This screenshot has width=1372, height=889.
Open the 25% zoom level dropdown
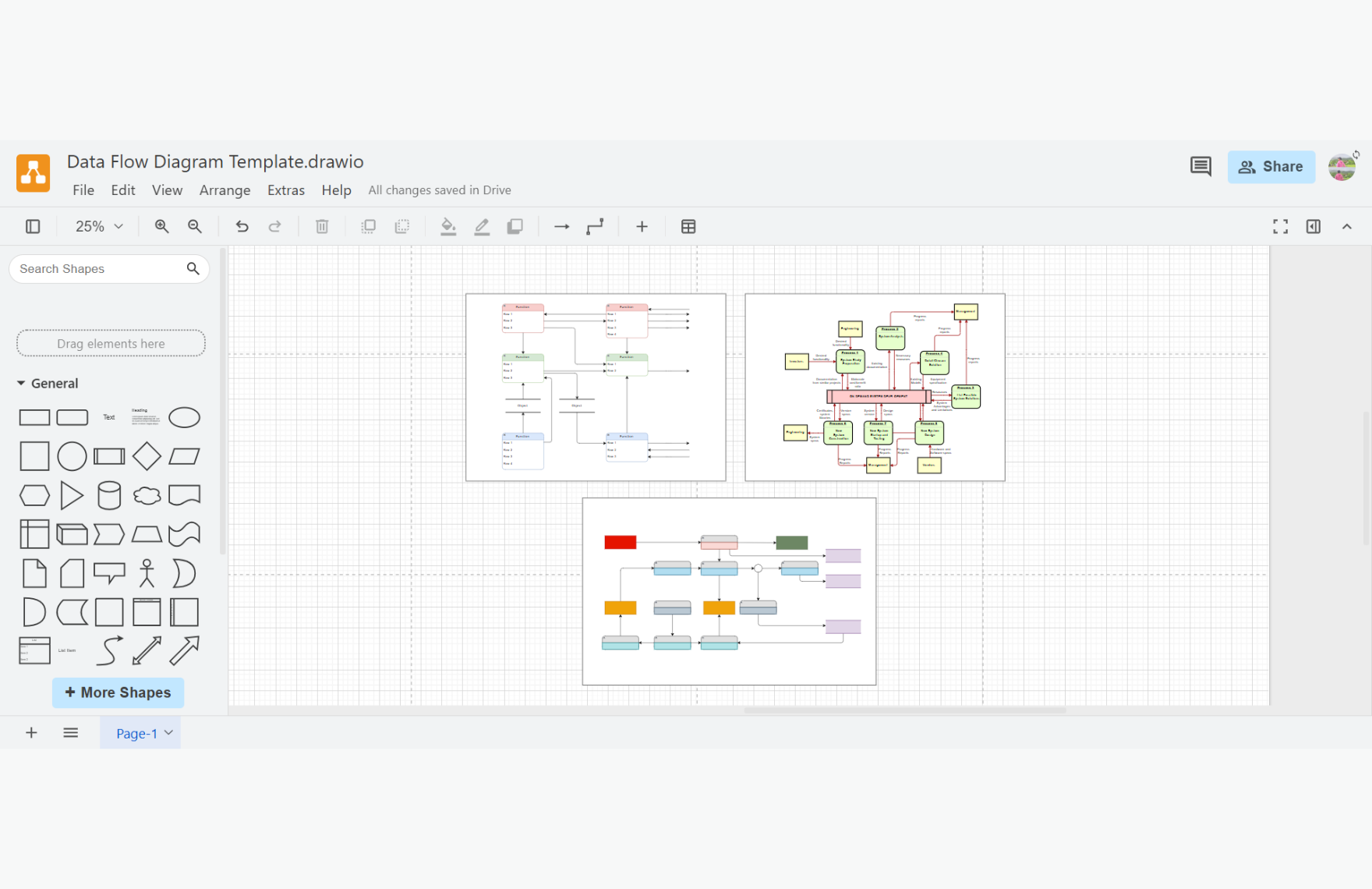pyautogui.click(x=99, y=226)
